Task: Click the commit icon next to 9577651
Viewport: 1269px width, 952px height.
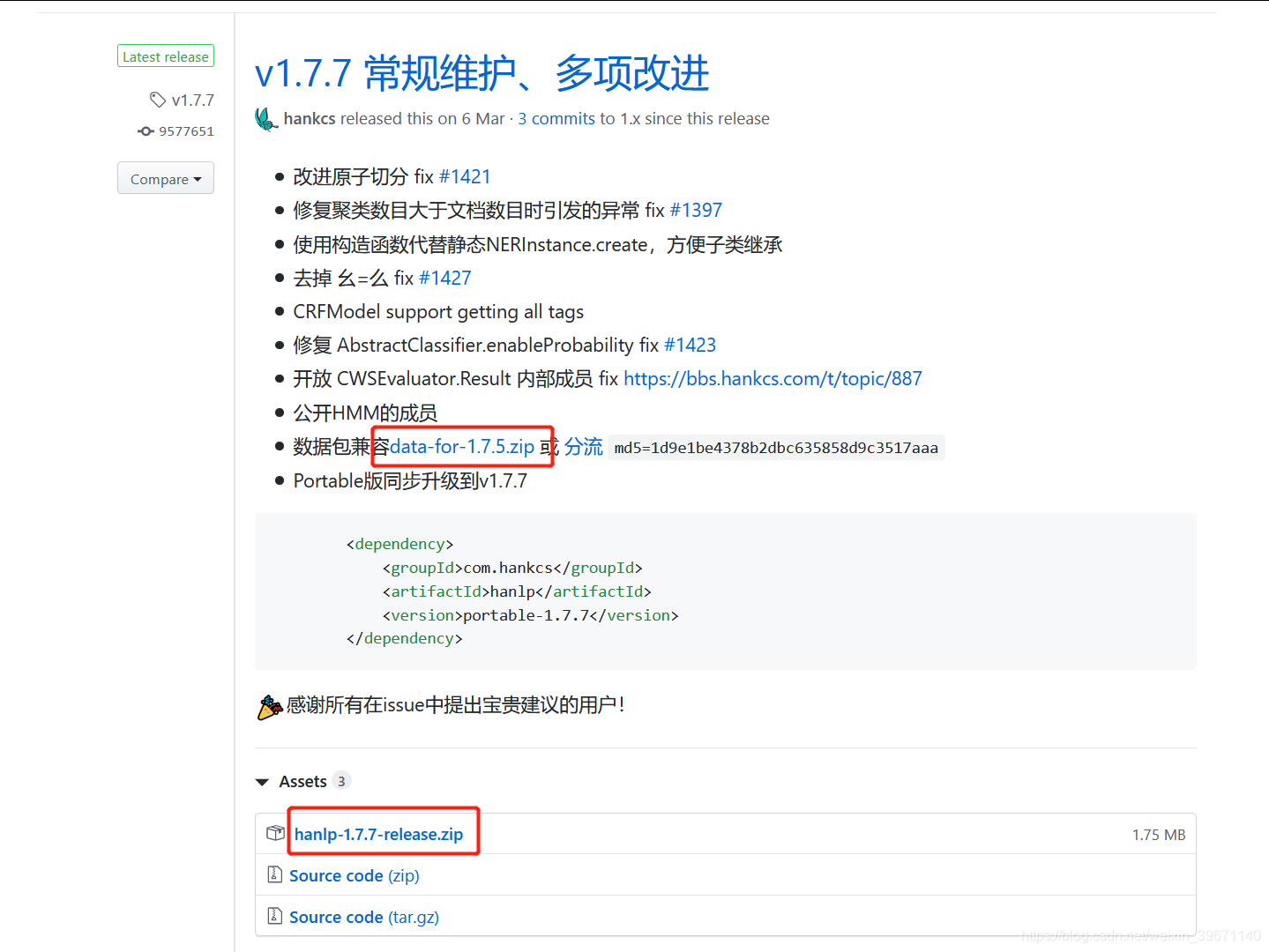Action: pos(146,131)
